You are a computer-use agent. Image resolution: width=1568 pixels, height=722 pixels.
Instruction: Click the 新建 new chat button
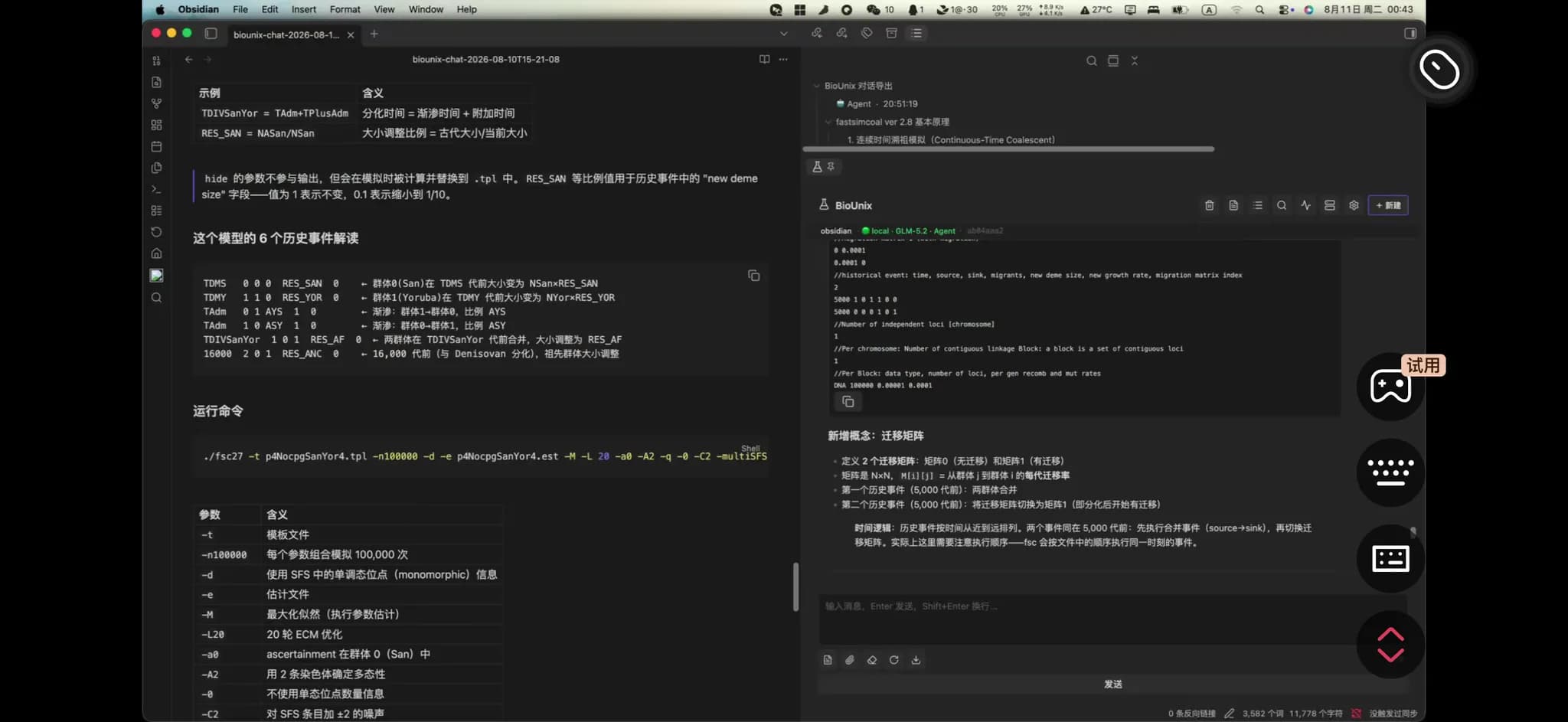tap(1388, 205)
